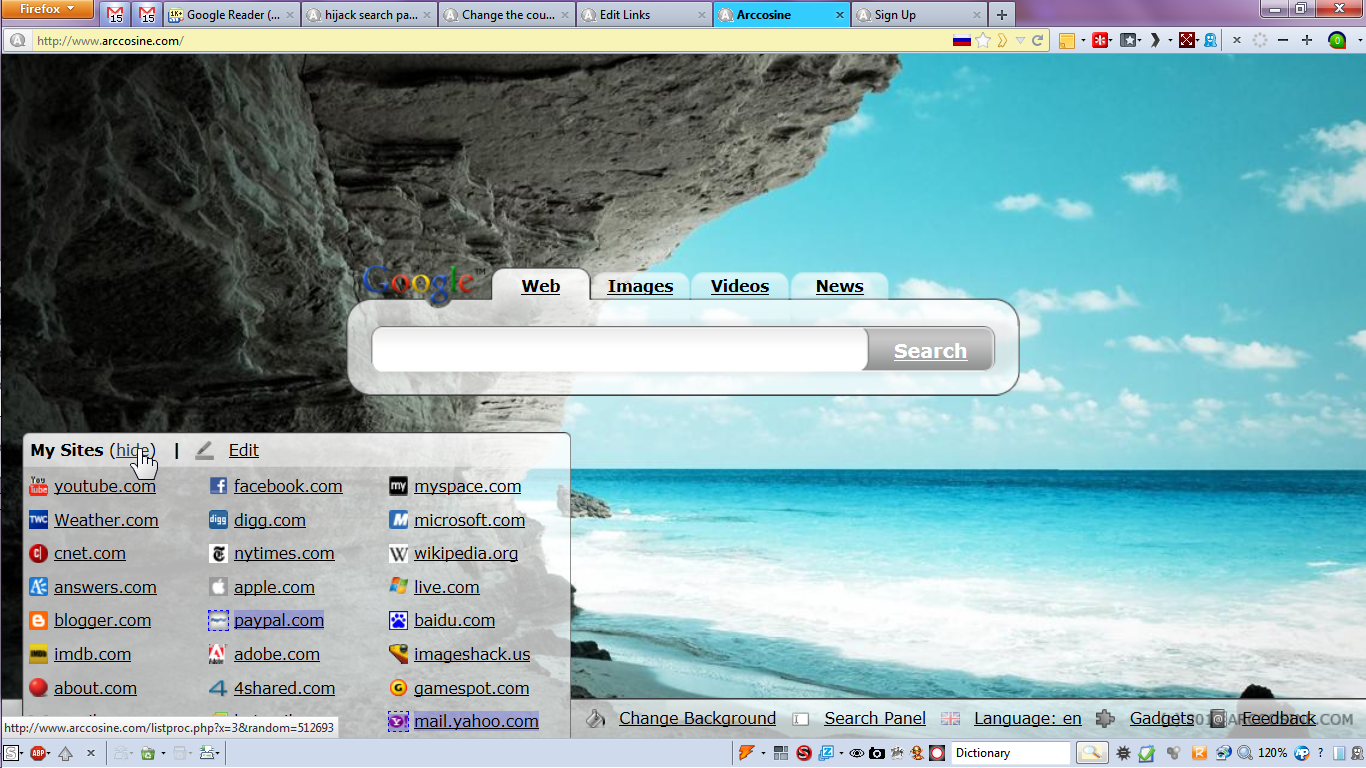Click the magnifier search button next to Dictionary
Image resolution: width=1366 pixels, height=768 pixels.
pyautogui.click(x=1091, y=753)
